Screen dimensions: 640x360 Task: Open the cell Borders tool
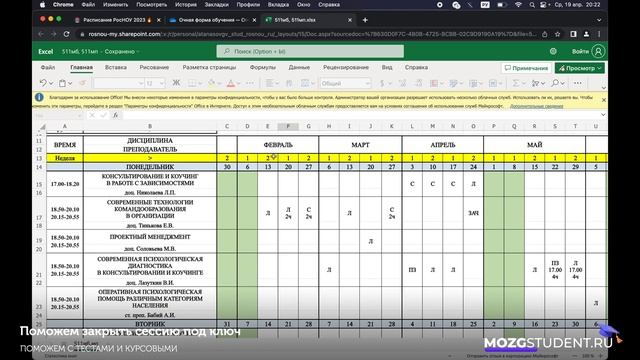192,83
